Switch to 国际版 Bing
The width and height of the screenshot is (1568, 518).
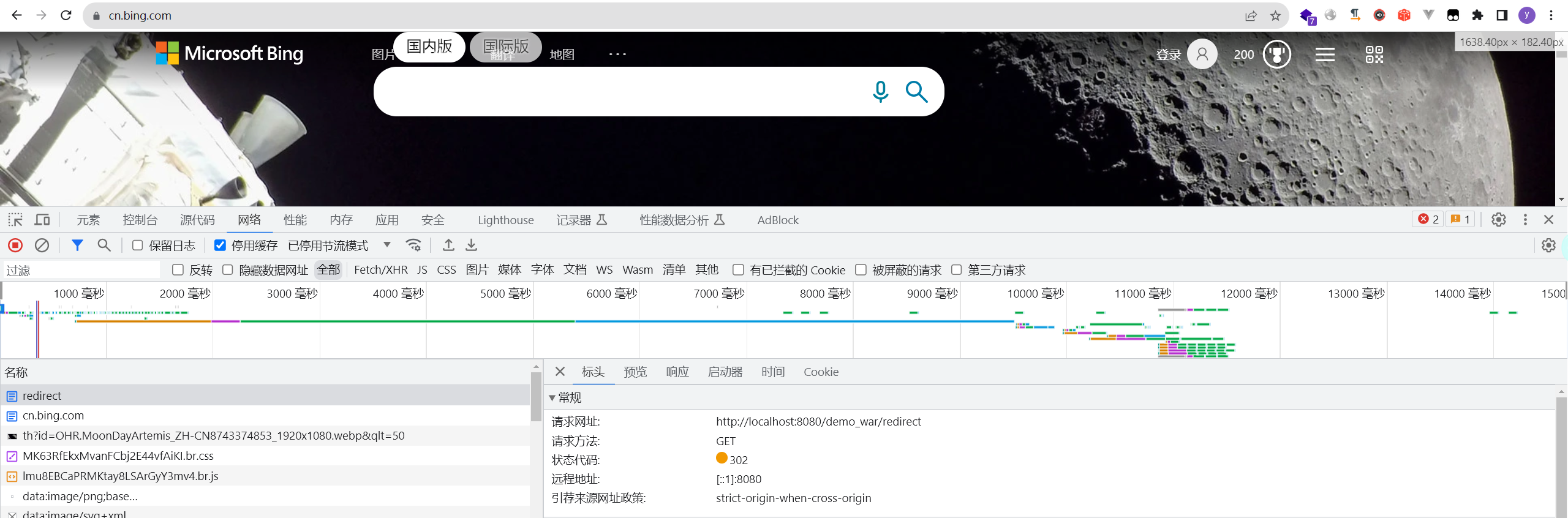tap(506, 47)
